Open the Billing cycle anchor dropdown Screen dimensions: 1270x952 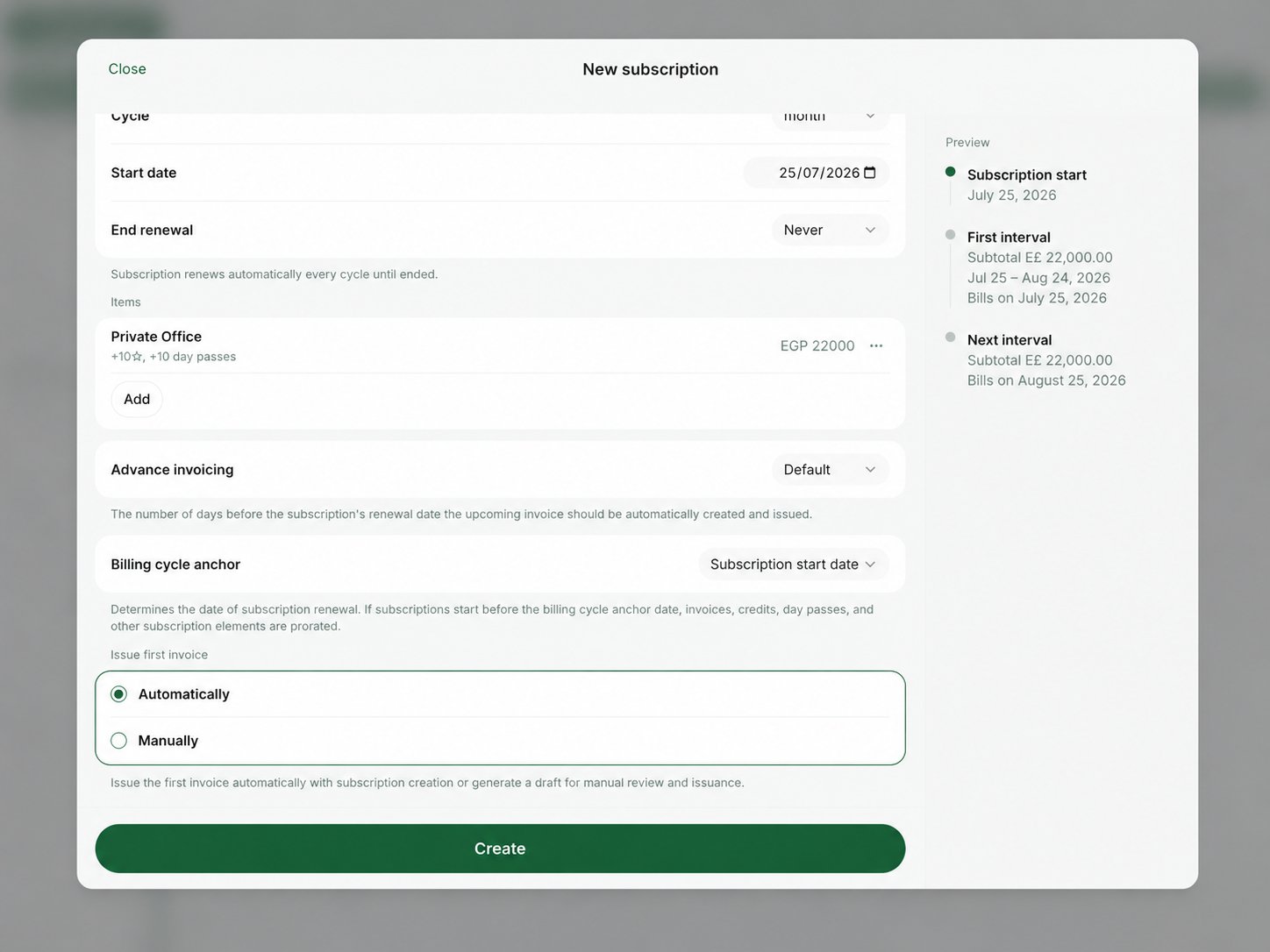[793, 565]
